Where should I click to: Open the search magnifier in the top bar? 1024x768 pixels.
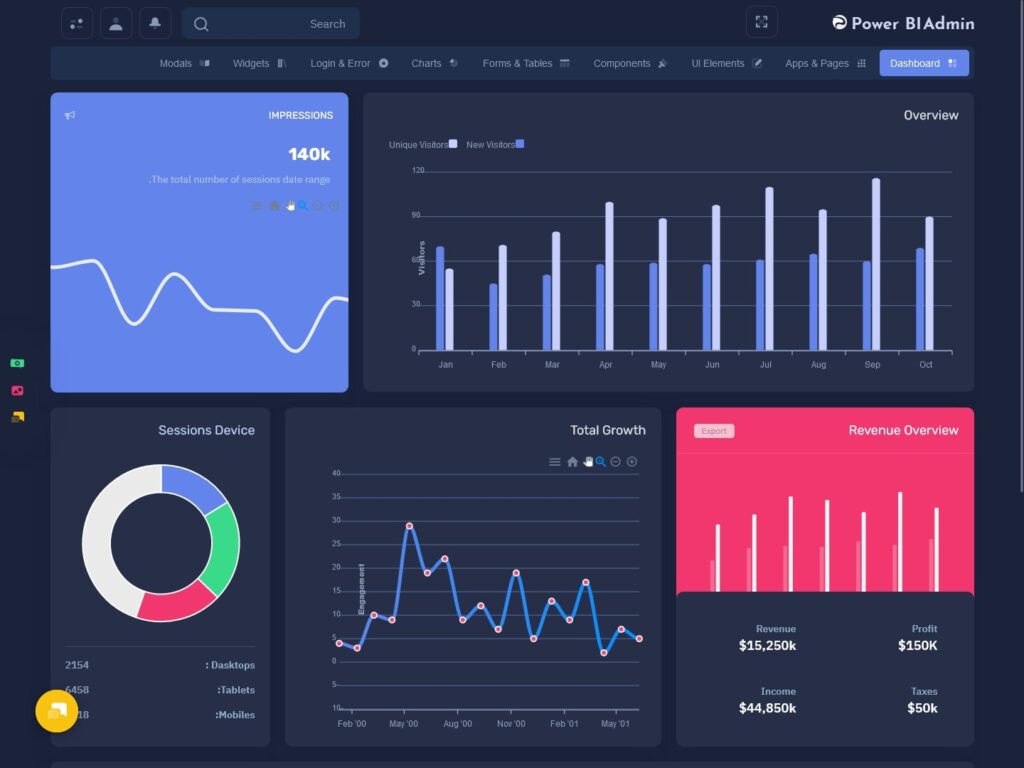203,23
